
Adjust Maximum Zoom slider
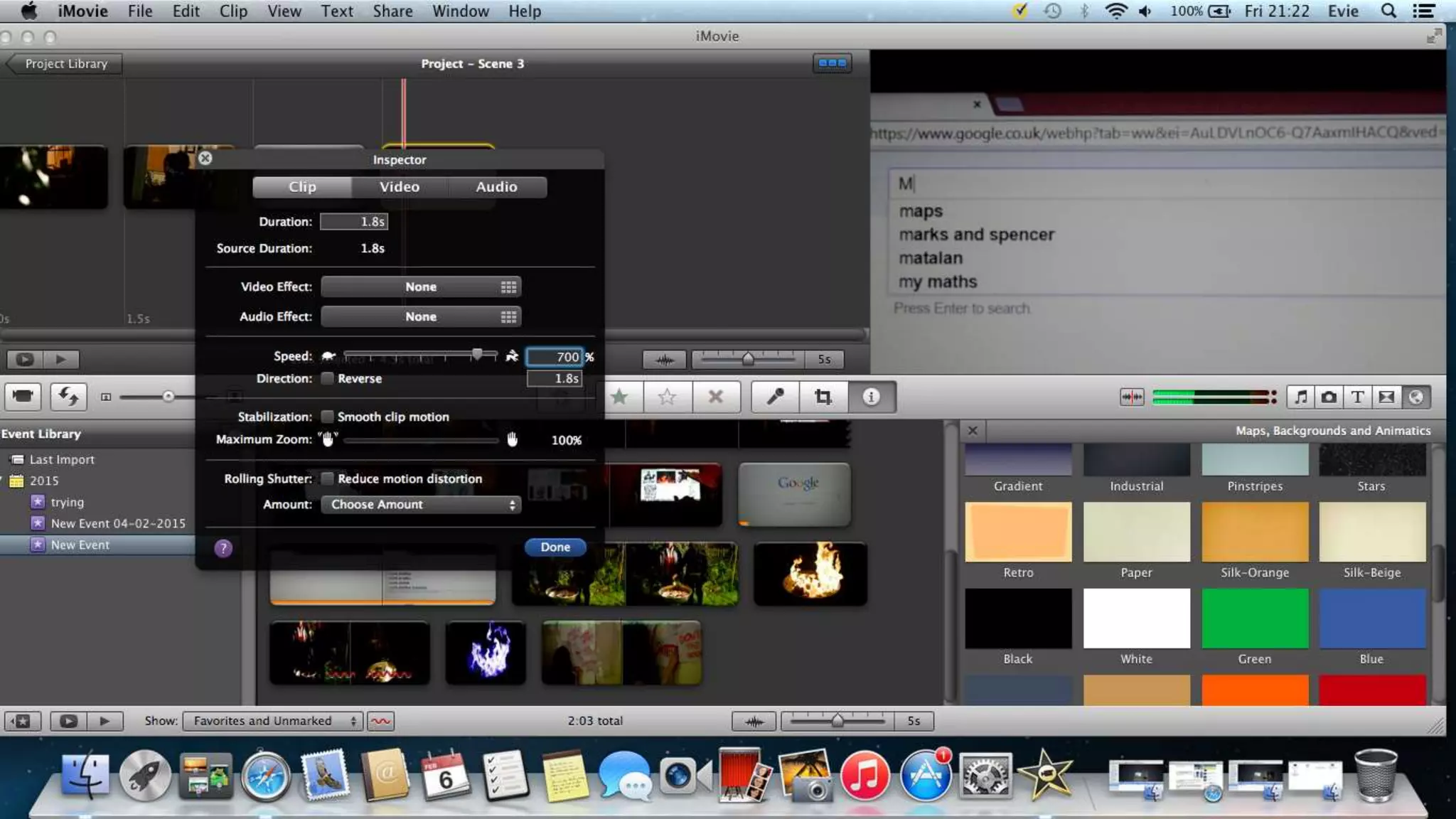click(421, 440)
